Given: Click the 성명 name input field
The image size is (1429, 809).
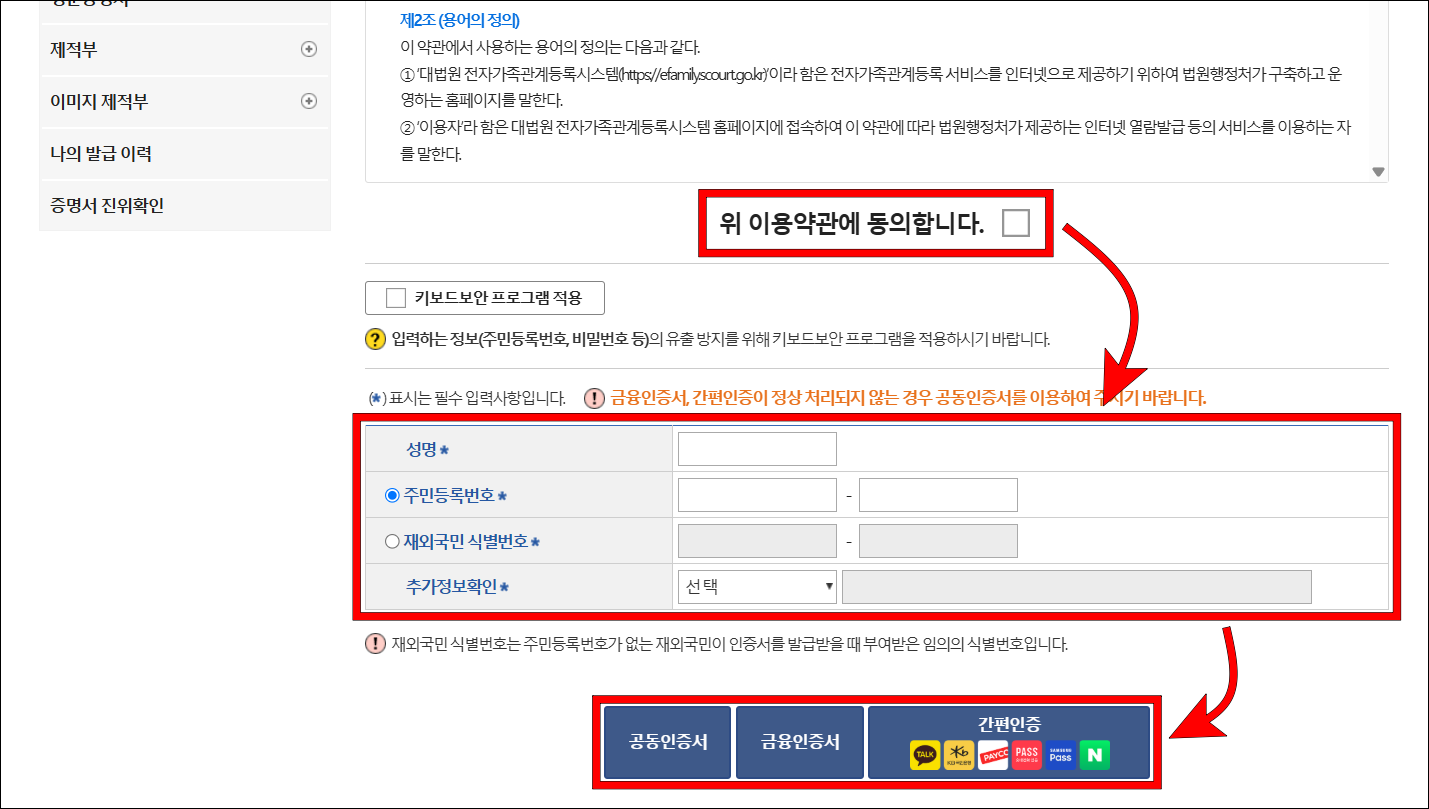Looking at the screenshot, I should (x=756, y=448).
